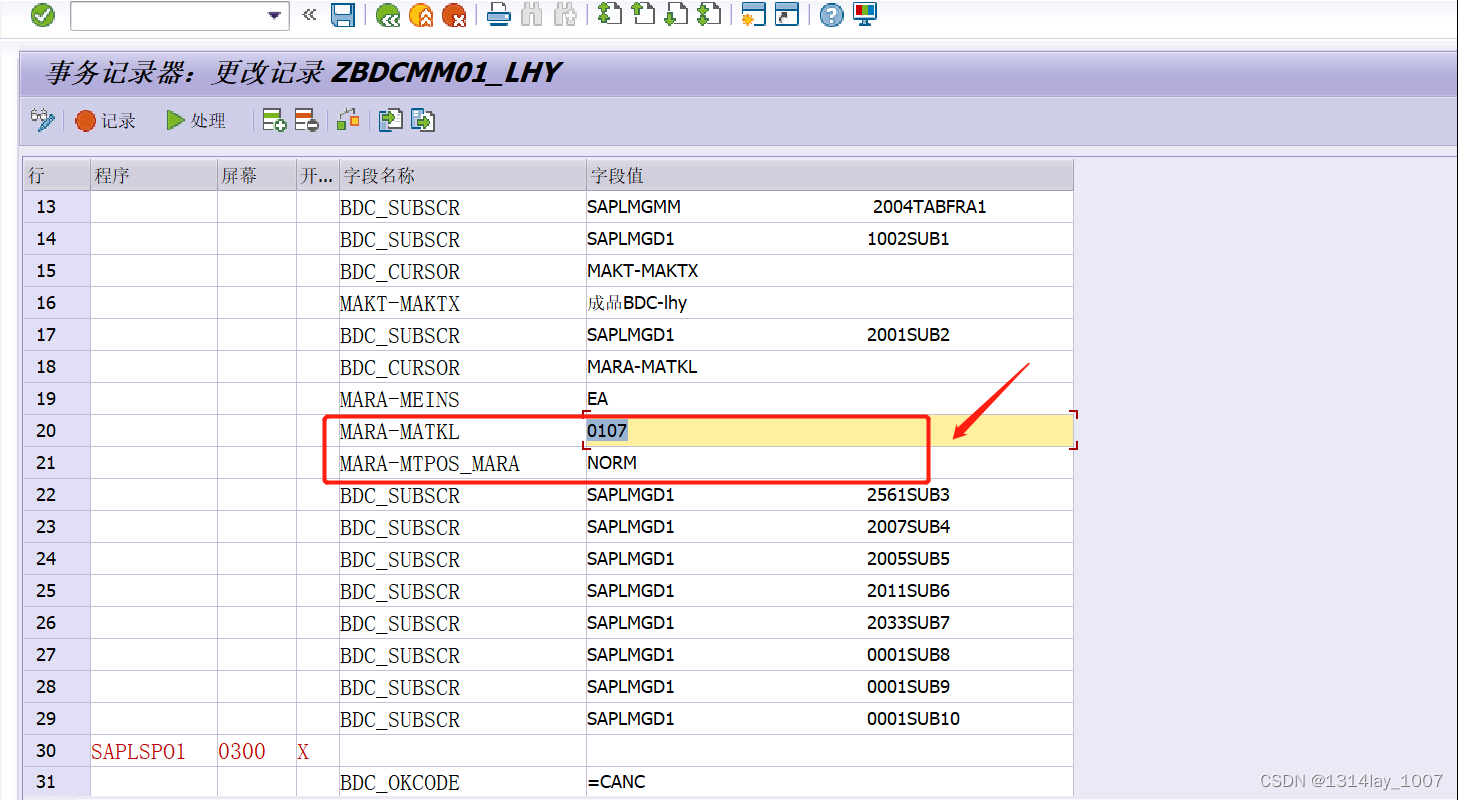Image resolution: width=1458 pixels, height=800 pixels.
Task: Click the Print icon
Action: [x=499, y=15]
